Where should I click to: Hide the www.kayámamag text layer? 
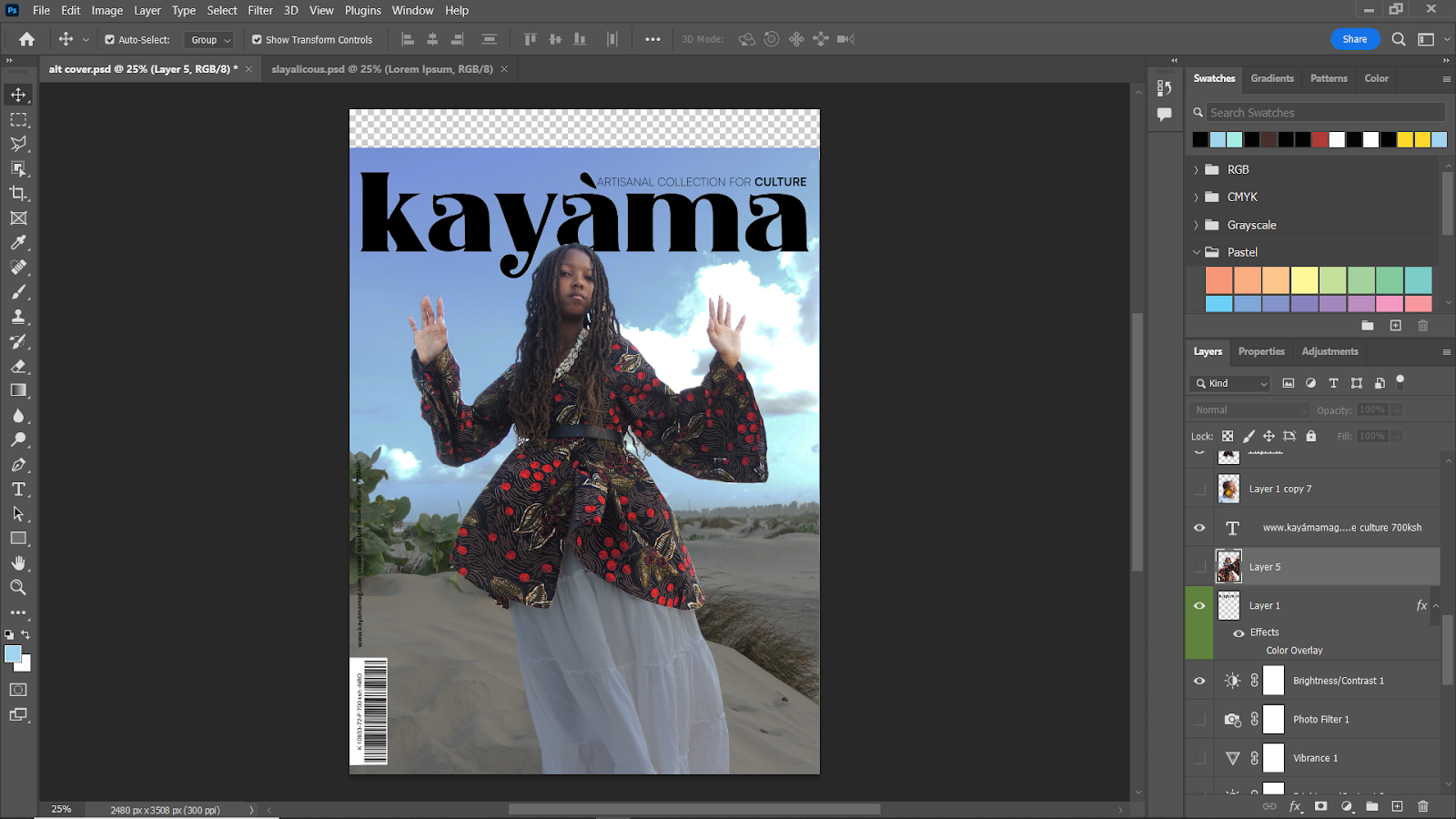coord(1199,528)
